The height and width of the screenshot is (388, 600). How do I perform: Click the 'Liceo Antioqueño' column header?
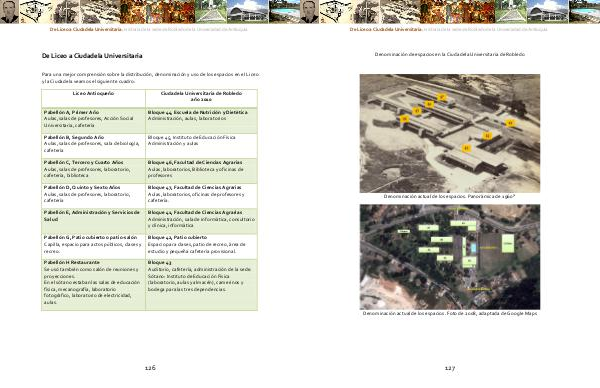point(93,98)
